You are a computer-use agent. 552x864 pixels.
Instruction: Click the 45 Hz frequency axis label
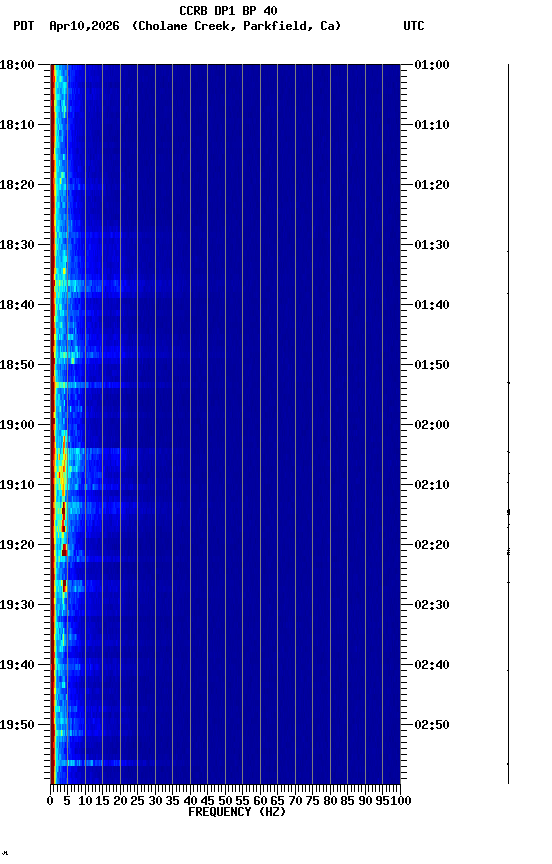208,801
